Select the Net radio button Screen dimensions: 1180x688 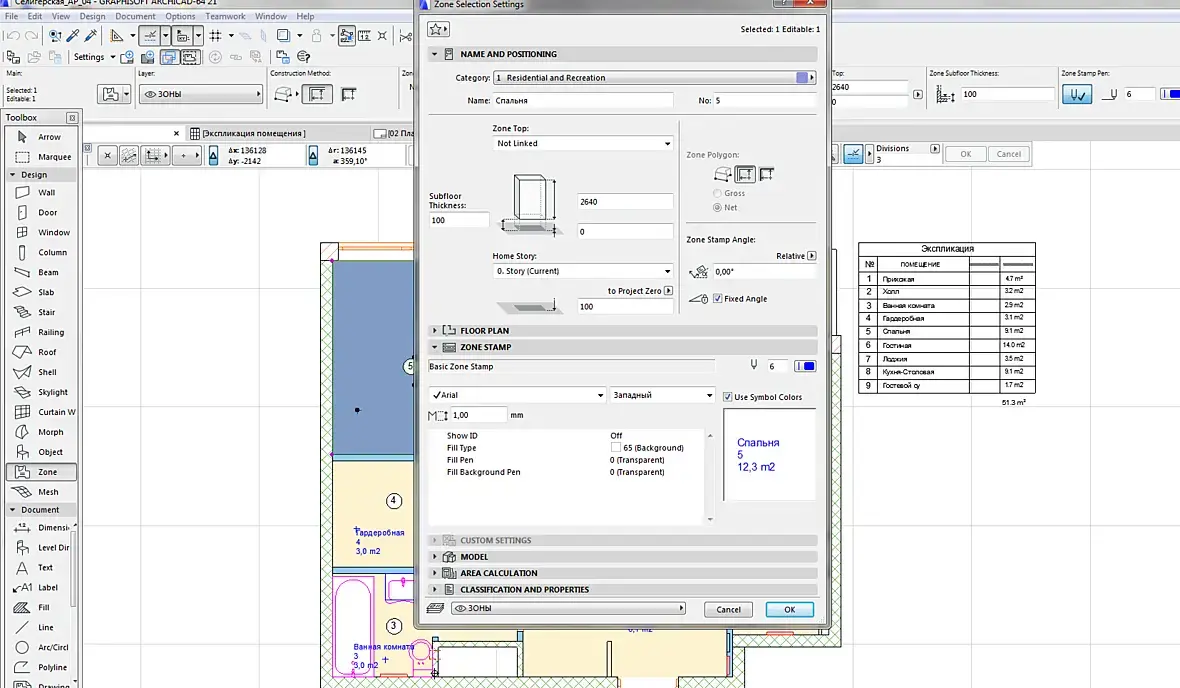tap(717, 207)
